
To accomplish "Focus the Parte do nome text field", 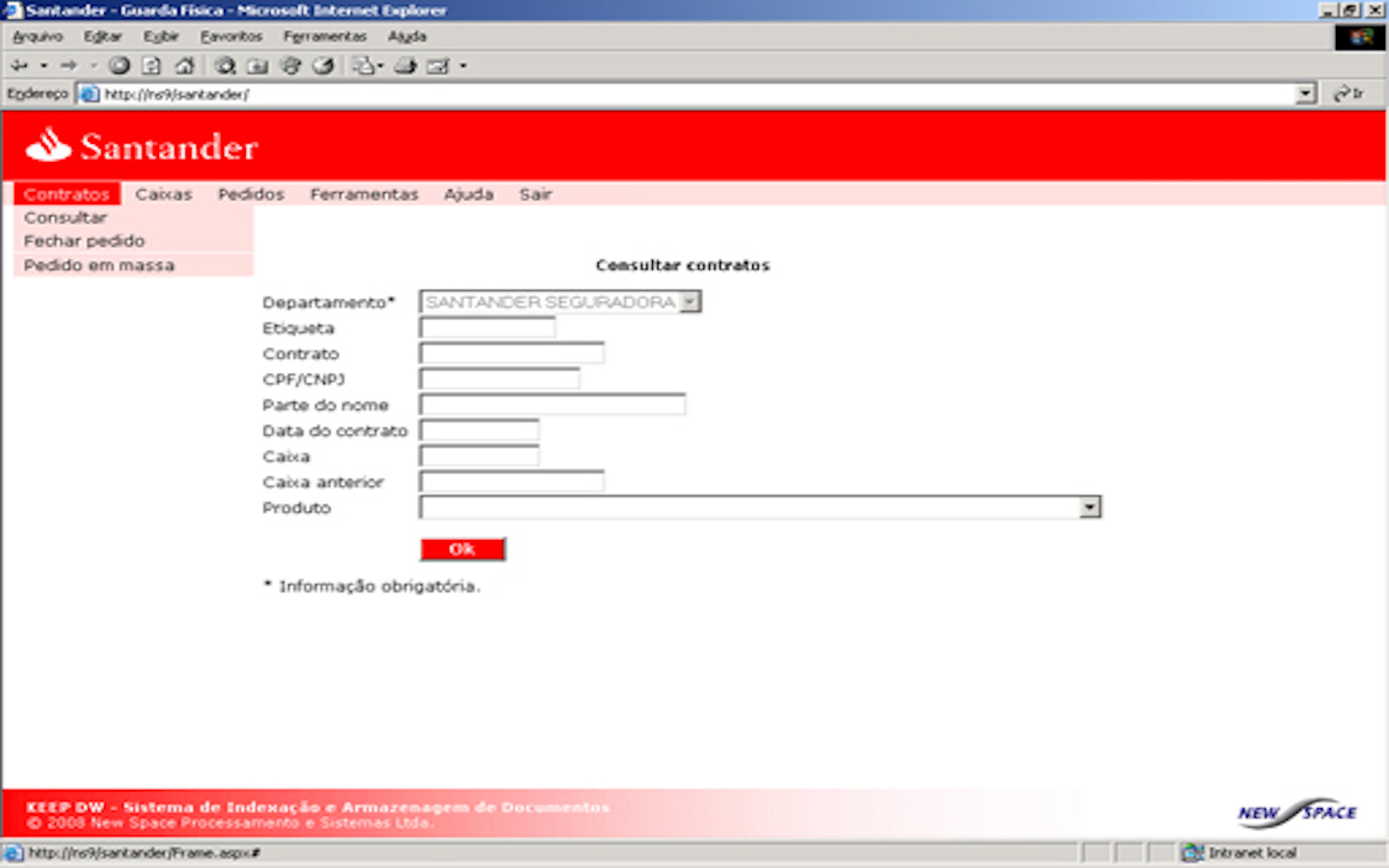I will [x=552, y=405].
